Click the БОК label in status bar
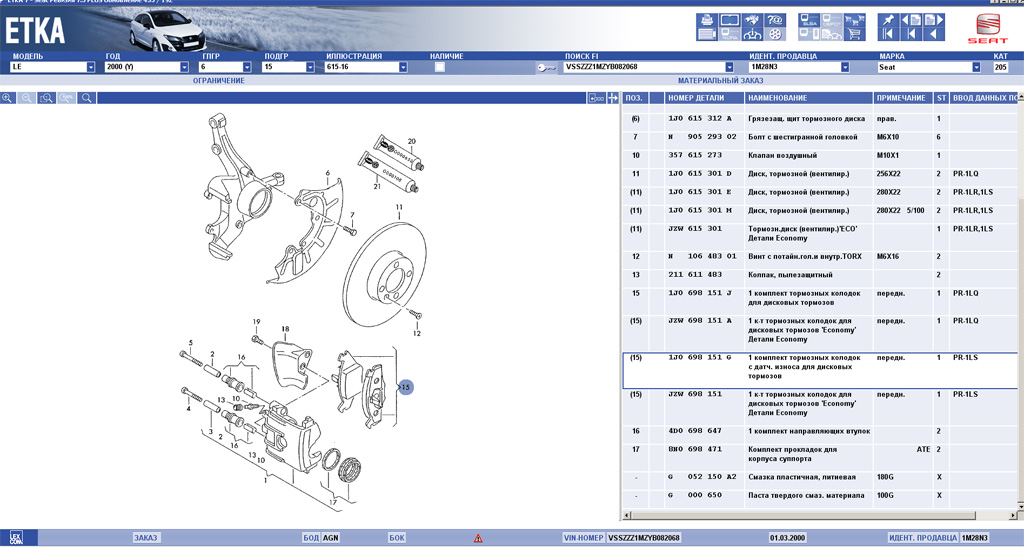Viewport: 1024px width, 547px height. (396, 538)
